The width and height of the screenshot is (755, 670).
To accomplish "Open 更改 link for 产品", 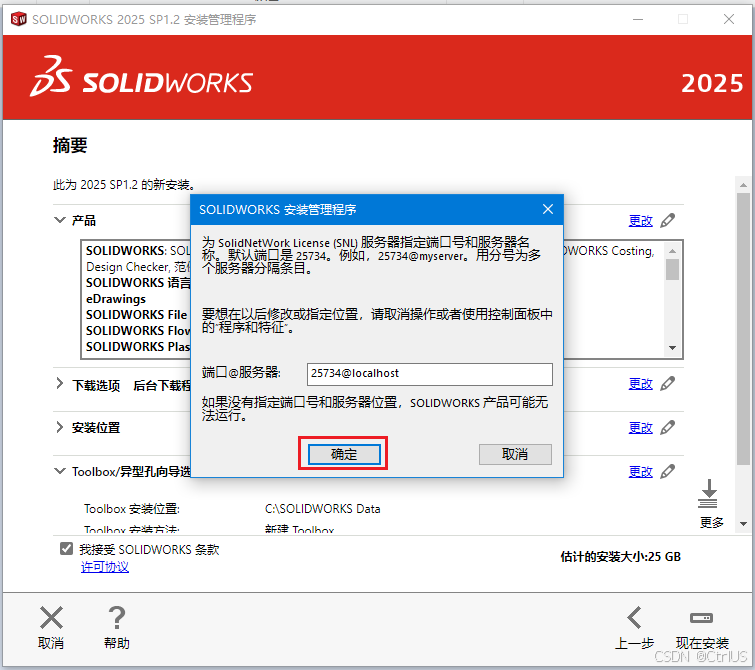I will tap(640, 221).
